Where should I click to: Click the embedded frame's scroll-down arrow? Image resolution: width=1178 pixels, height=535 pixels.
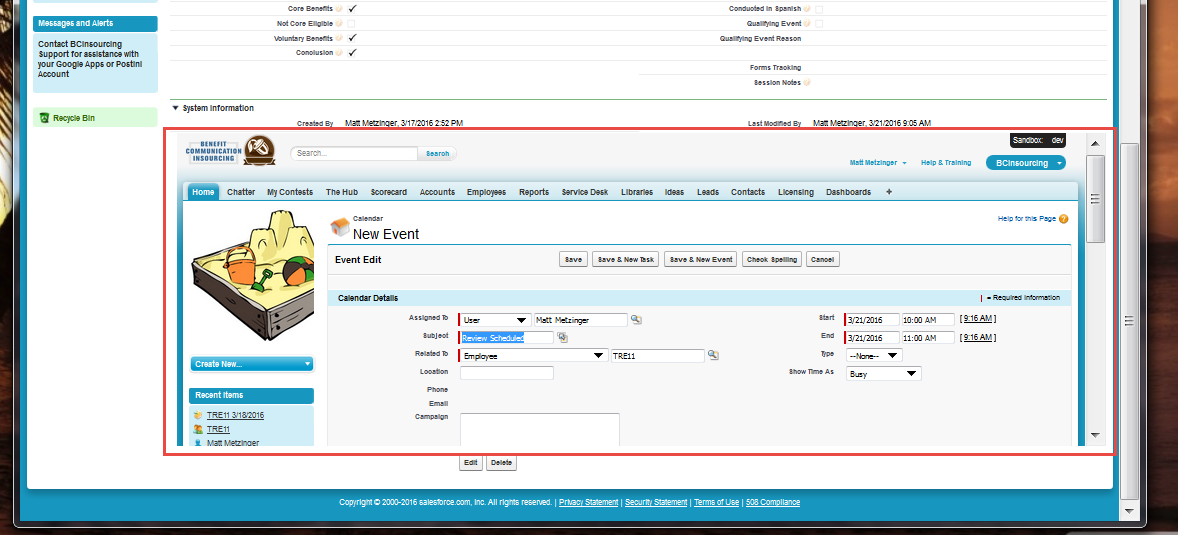(x=1095, y=436)
